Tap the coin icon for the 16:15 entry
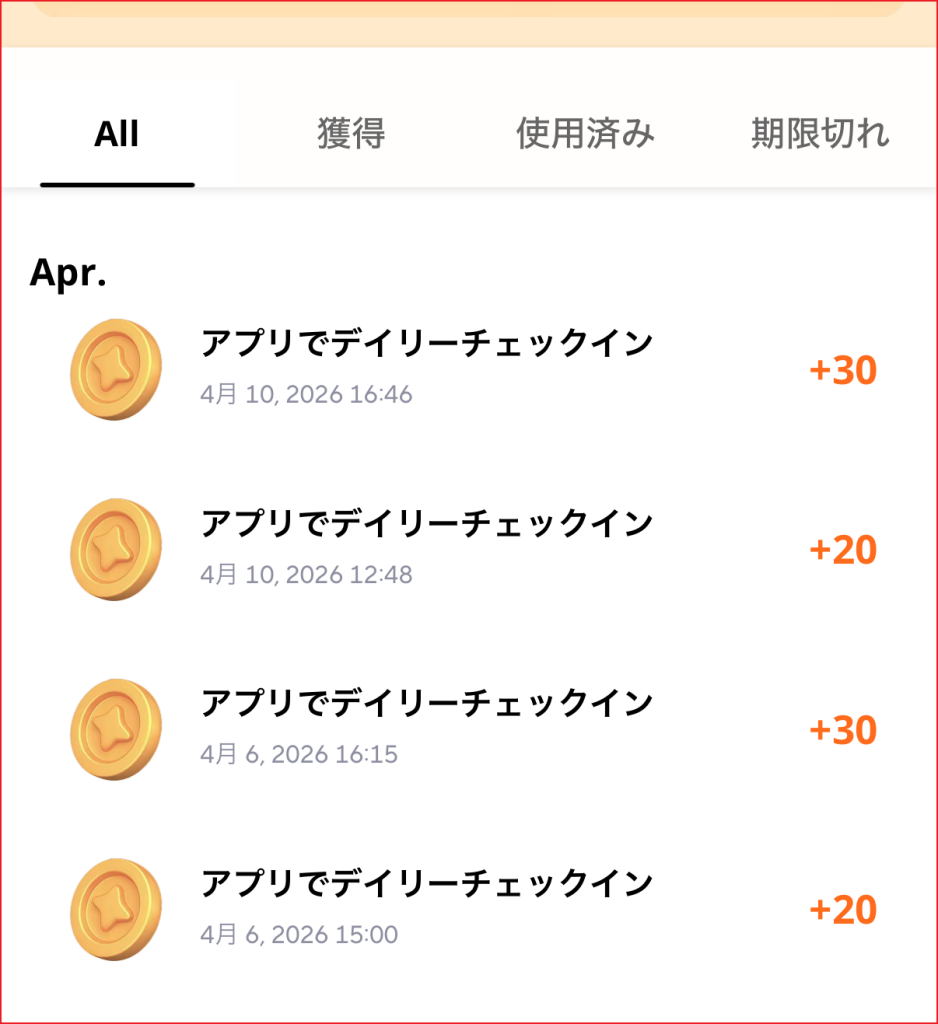938x1024 pixels. (x=116, y=730)
